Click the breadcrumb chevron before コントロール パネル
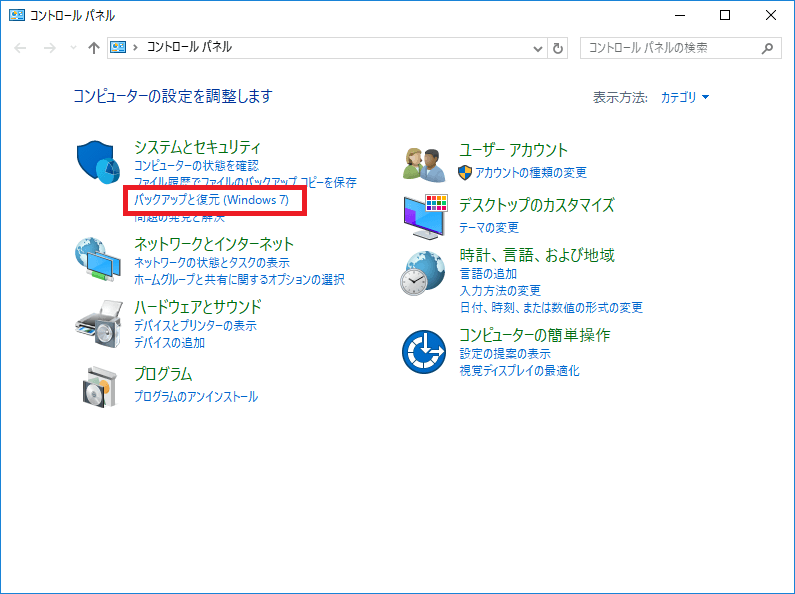 coord(135,48)
